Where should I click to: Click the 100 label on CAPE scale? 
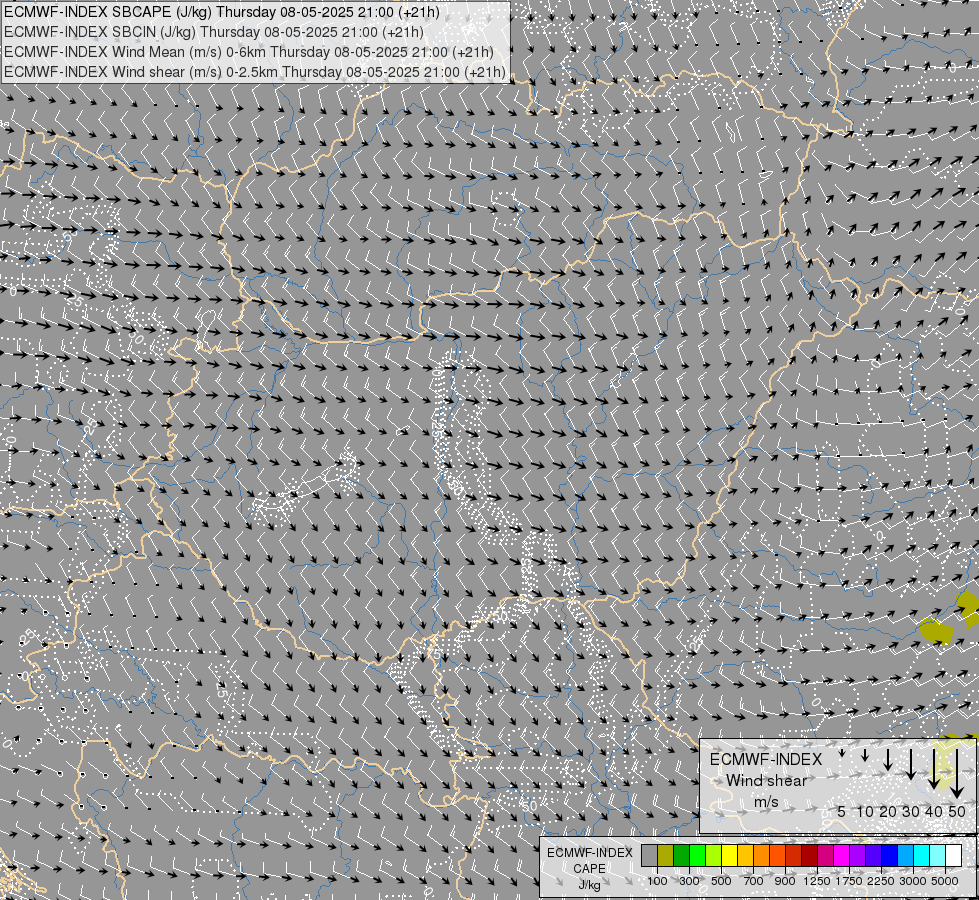pyautogui.click(x=657, y=881)
